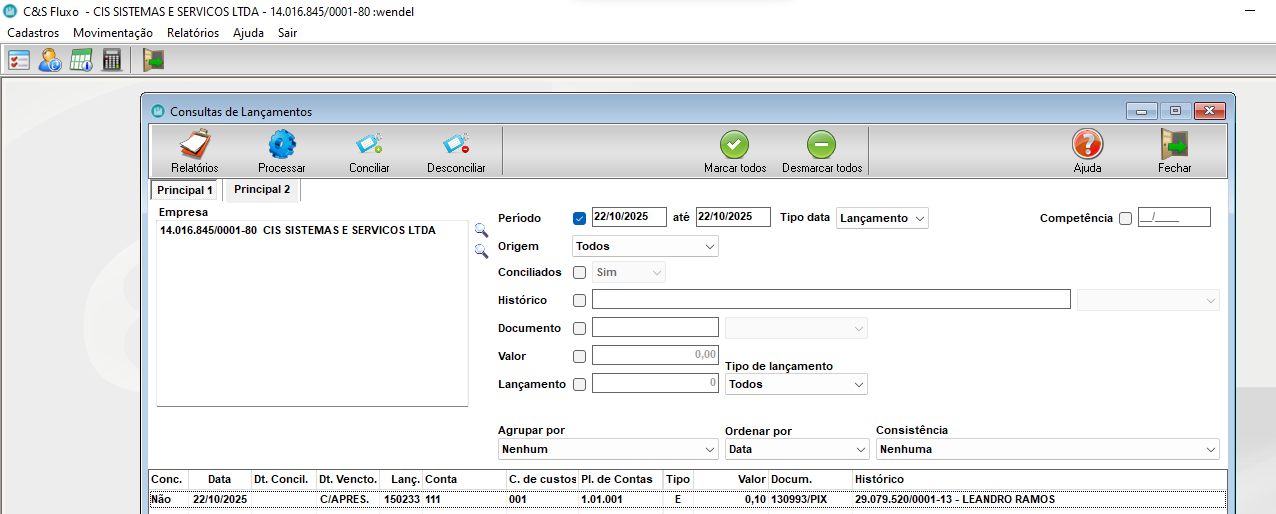Toggle the Período checkbox
Screen dimensions: 1276x514
click(x=580, y=218)
